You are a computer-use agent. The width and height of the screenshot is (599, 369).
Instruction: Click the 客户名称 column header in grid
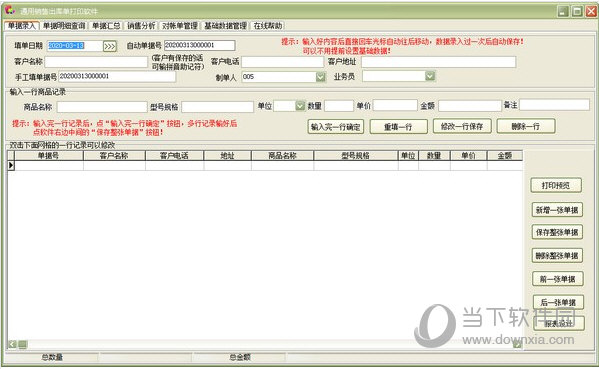pyautogui.click(x=114, y=155)
